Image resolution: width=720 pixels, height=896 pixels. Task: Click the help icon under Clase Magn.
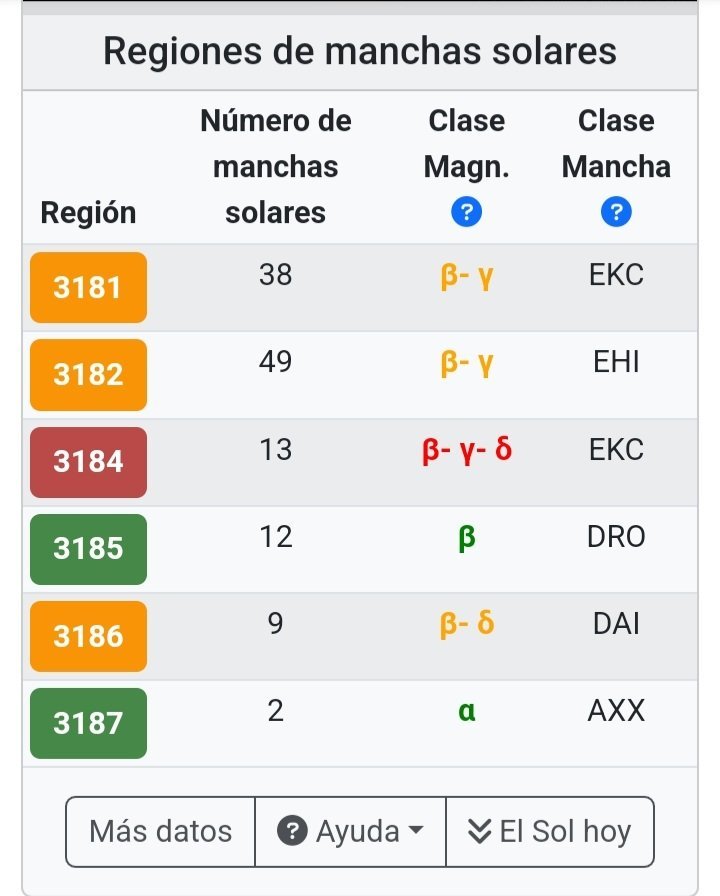point(467,212)
